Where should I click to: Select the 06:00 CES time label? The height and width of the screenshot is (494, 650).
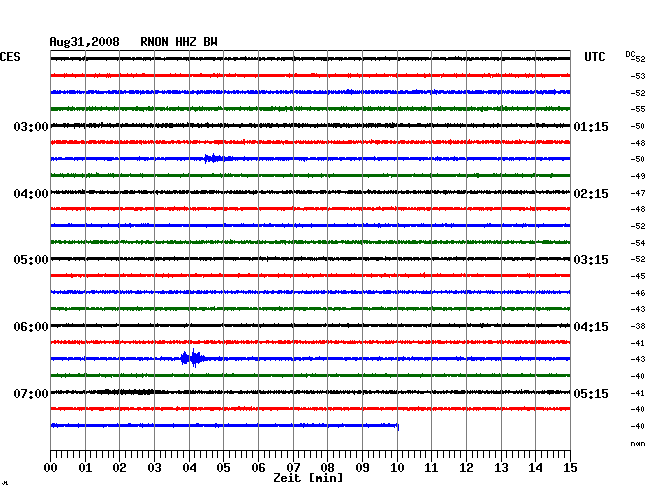[31, 327]
